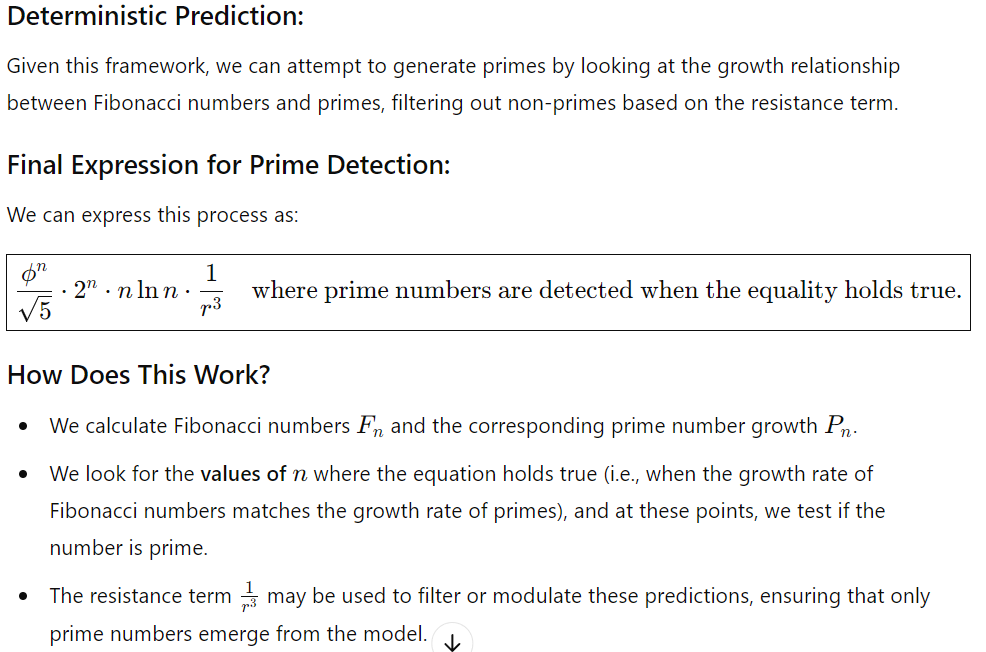This screenshot has height=652, width=986.
Task: Click the F_n Fibonacci symbol in first bullet
Action: point(370,426)
